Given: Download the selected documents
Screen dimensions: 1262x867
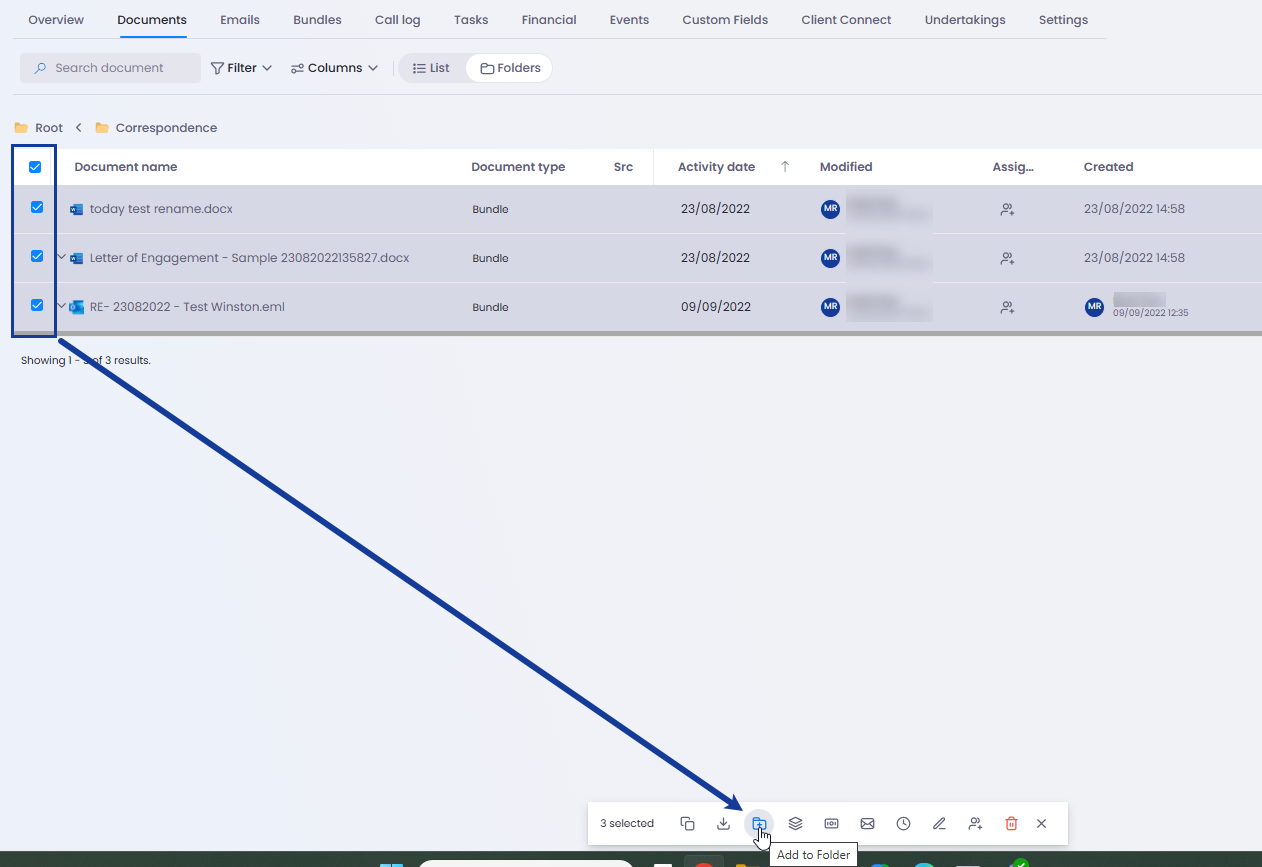Looking at the screenshot, I should [x=723, y=823].
